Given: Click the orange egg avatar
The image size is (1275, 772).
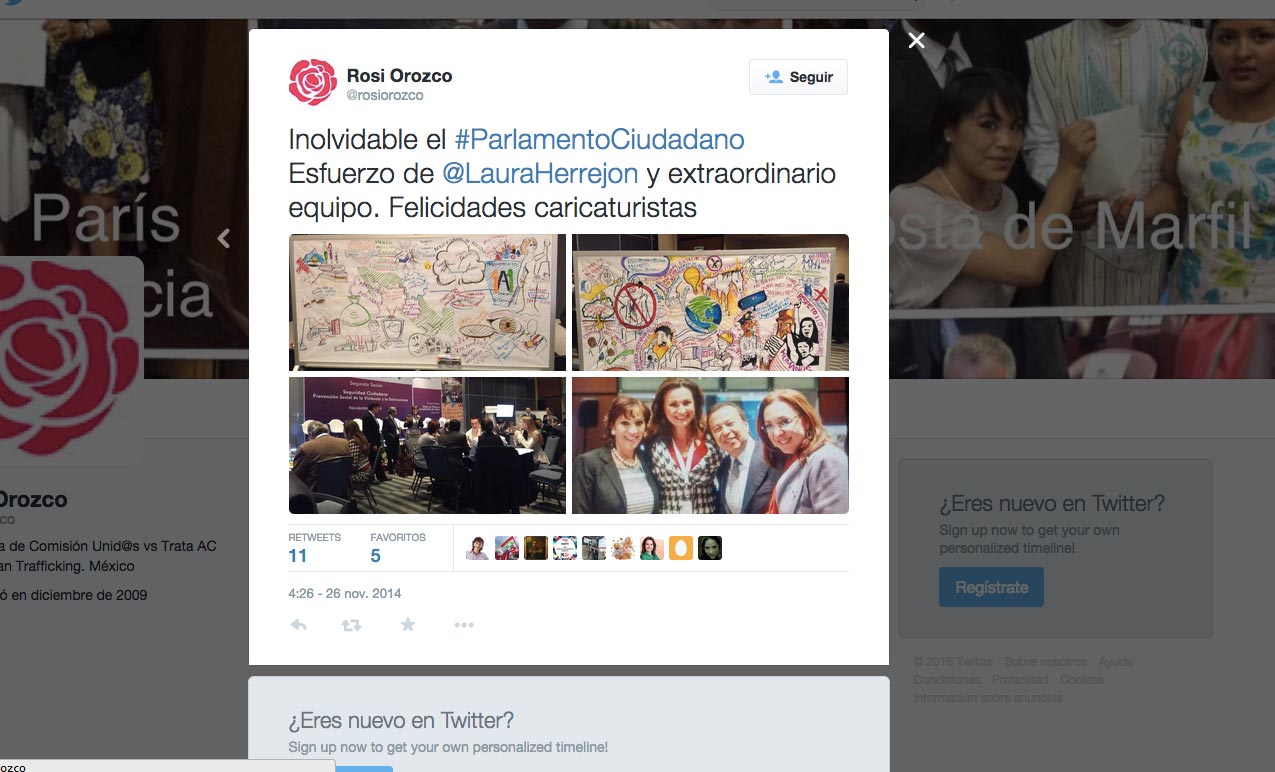Looking at the screenshot, I should tap(681, 548).
